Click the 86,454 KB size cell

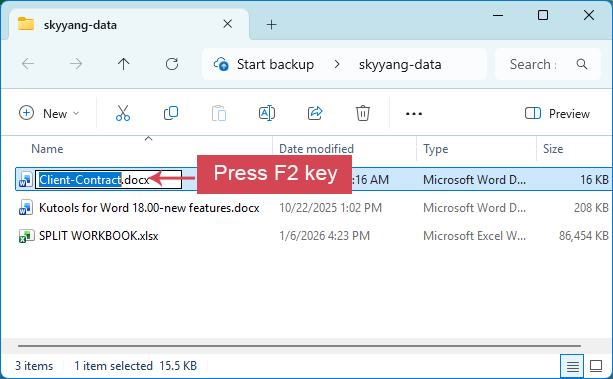[x=583, y=236]
